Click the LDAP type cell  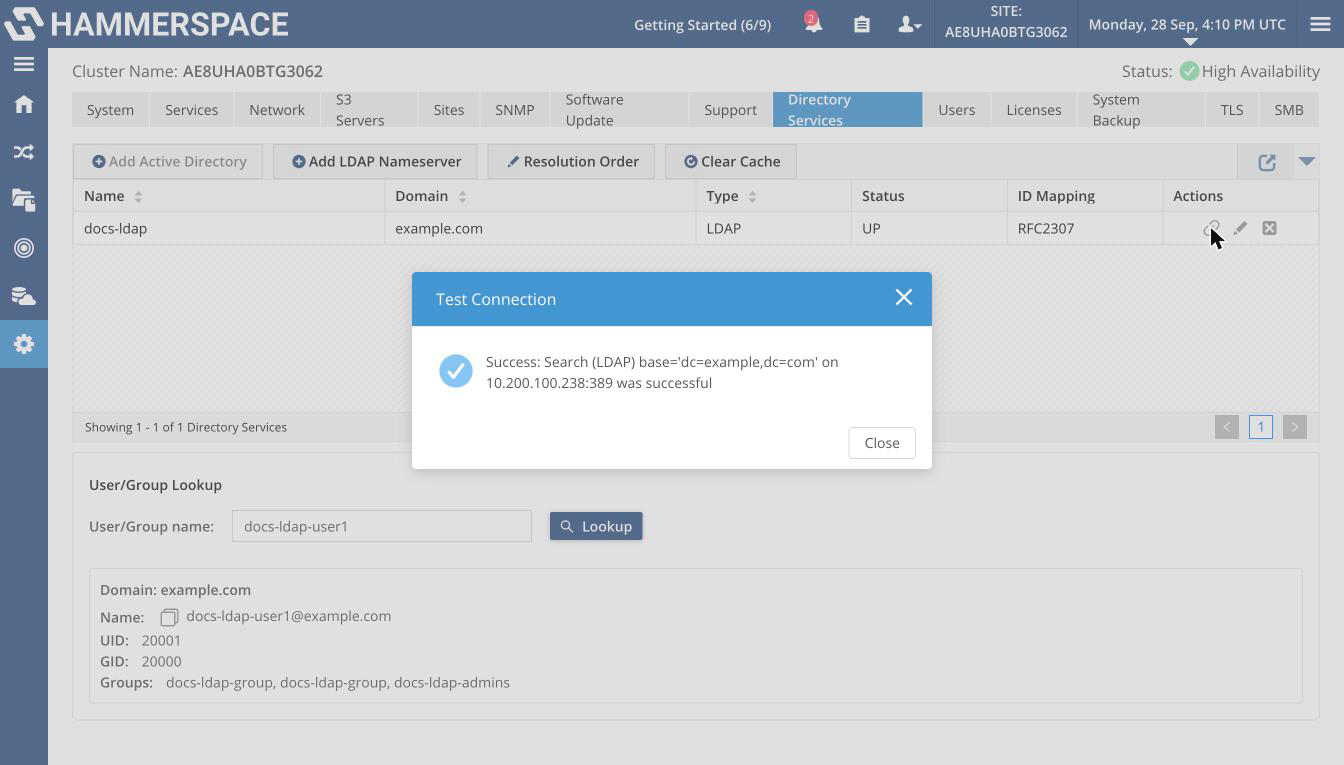pyautogui.click(x=773, y=228)
